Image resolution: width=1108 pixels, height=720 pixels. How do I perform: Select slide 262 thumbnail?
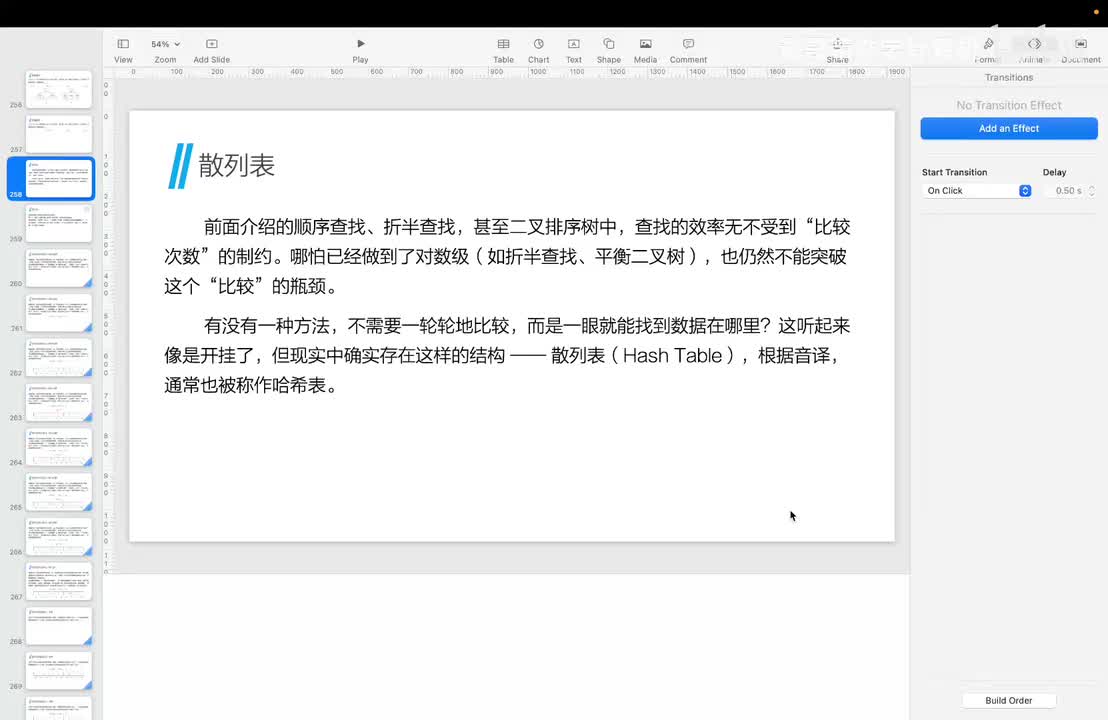click(59, 358)
